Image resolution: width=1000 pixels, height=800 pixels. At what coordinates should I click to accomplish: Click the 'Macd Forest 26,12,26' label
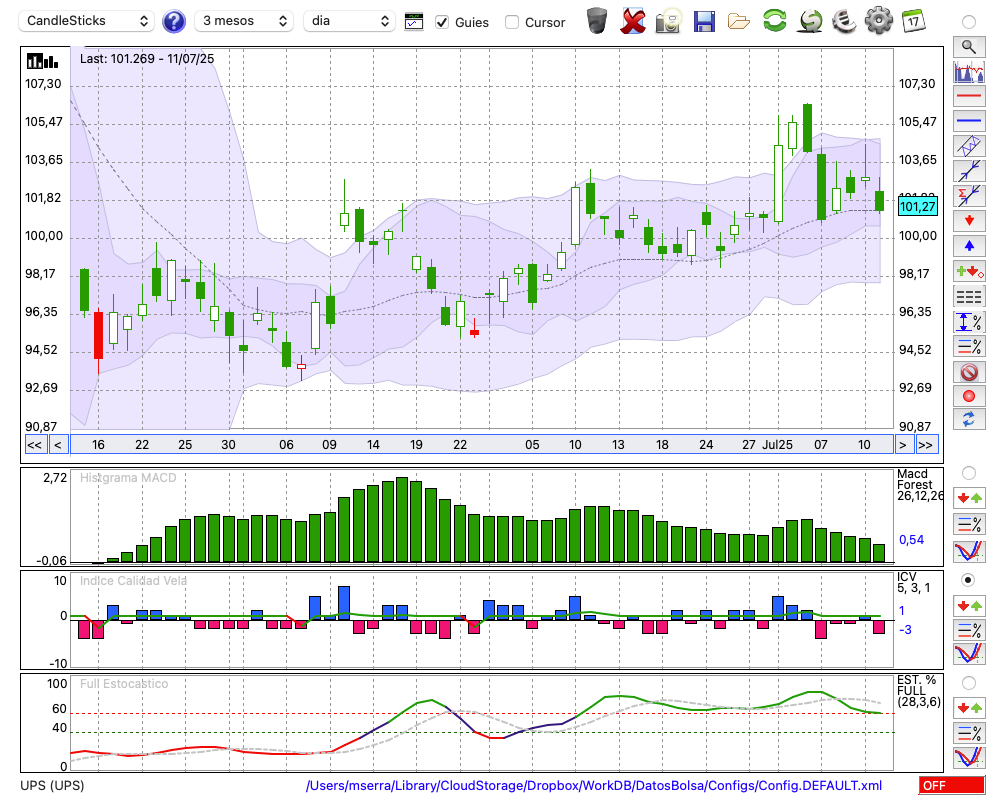coord(919,485)
